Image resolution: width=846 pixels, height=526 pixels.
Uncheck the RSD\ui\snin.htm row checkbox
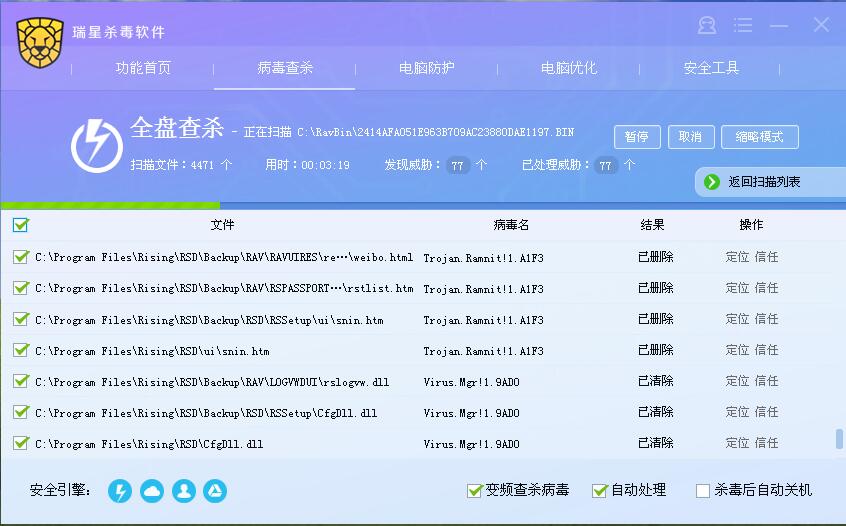[21, 350]
